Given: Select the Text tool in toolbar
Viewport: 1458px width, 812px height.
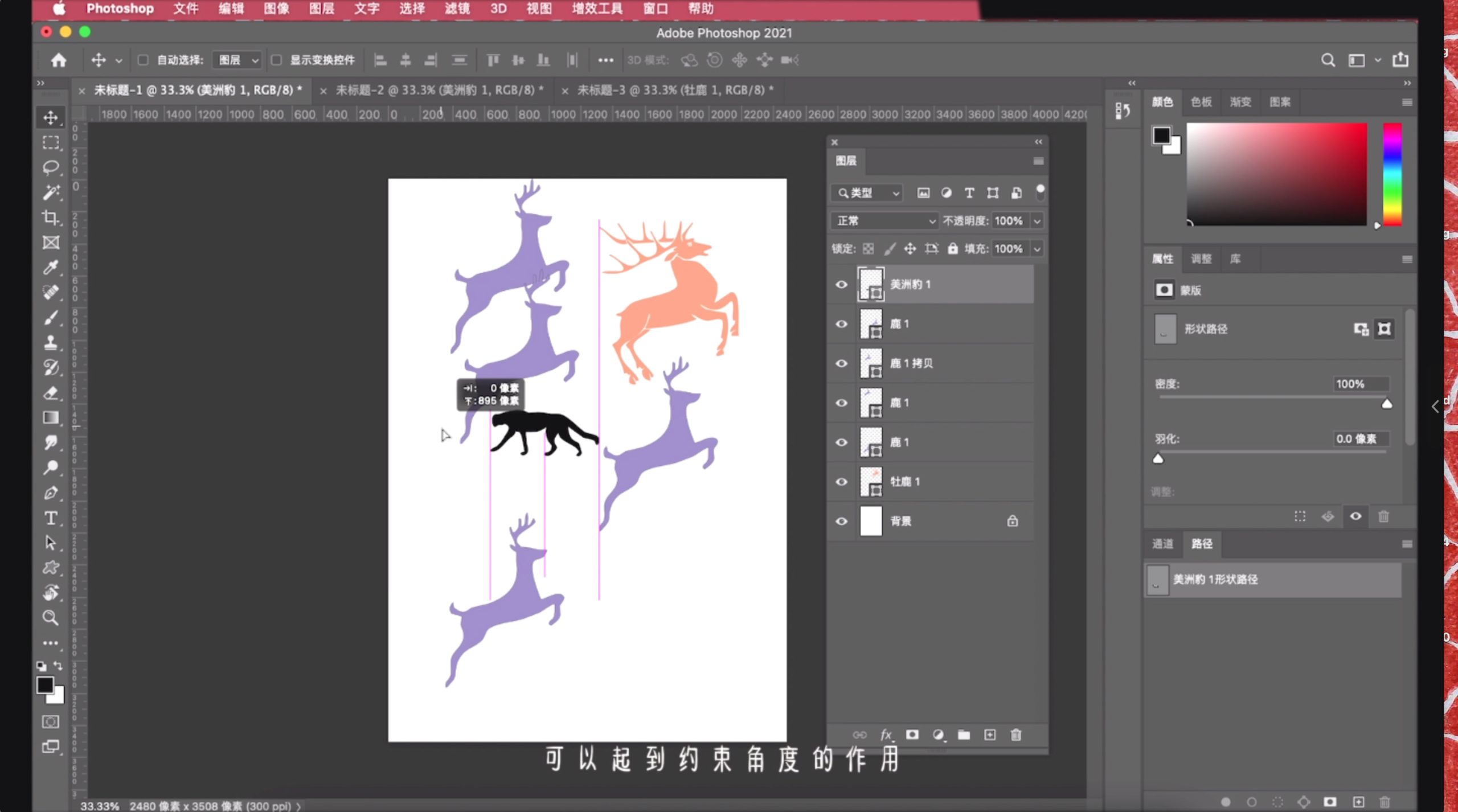Looking at the screenshot, I should 51,517.
